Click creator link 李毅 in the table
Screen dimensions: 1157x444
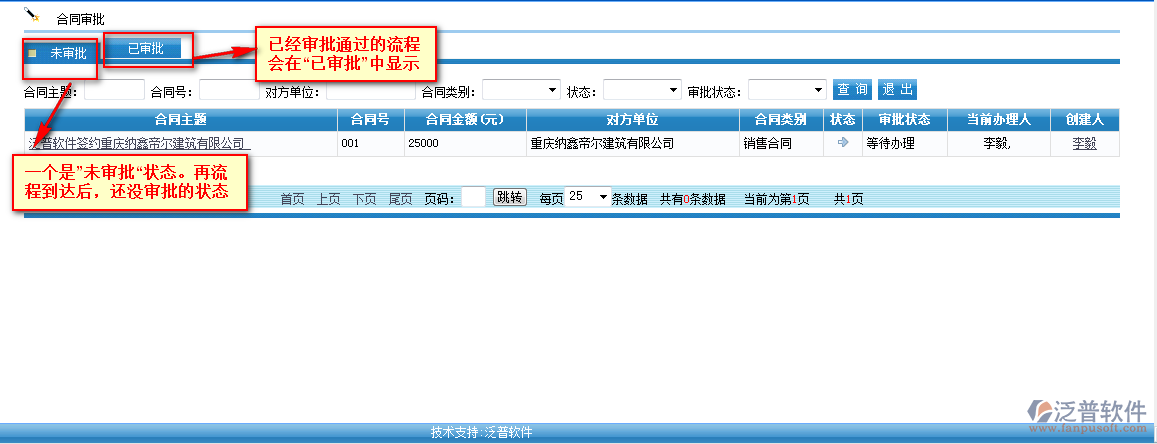coord(1084,144)
